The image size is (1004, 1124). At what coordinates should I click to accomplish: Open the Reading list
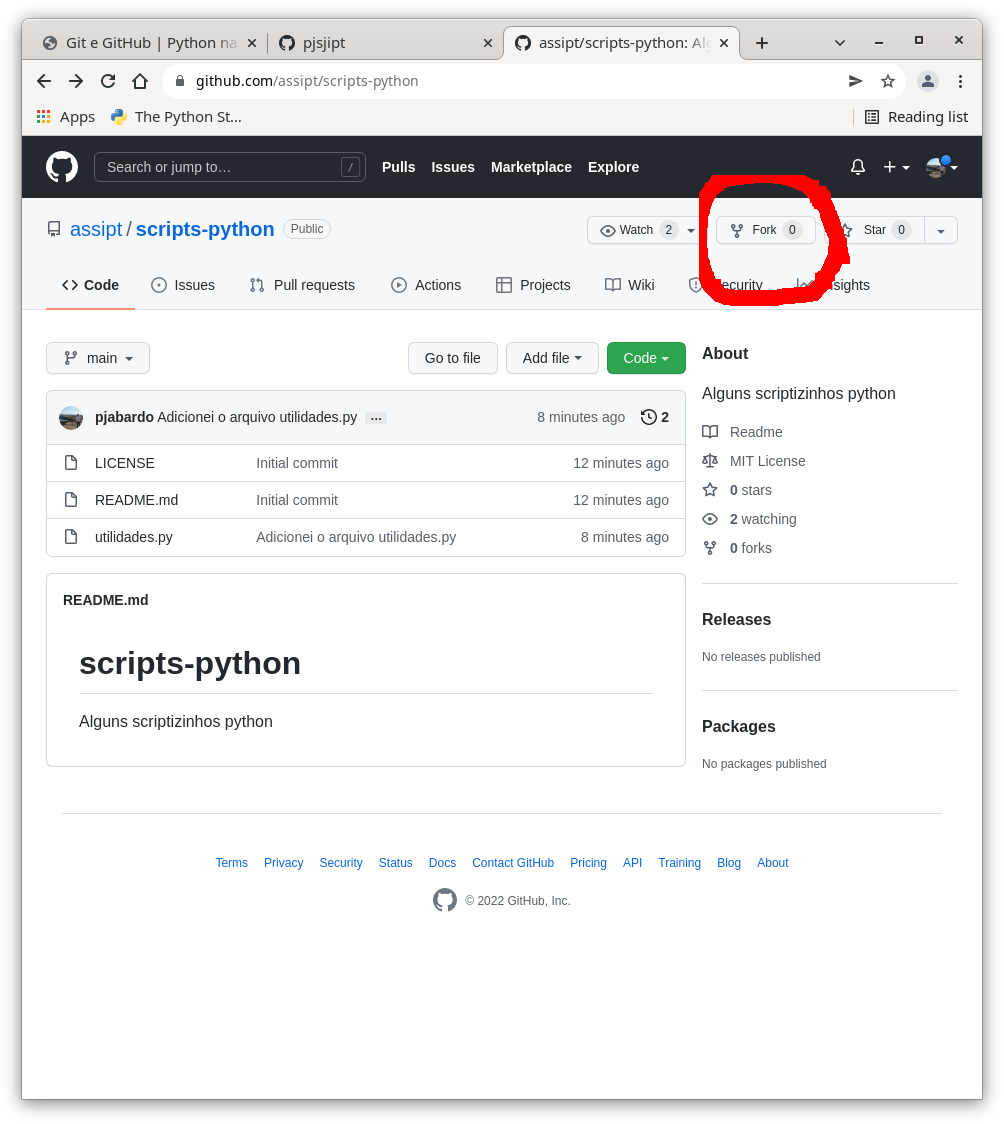(x=916, y=117)
